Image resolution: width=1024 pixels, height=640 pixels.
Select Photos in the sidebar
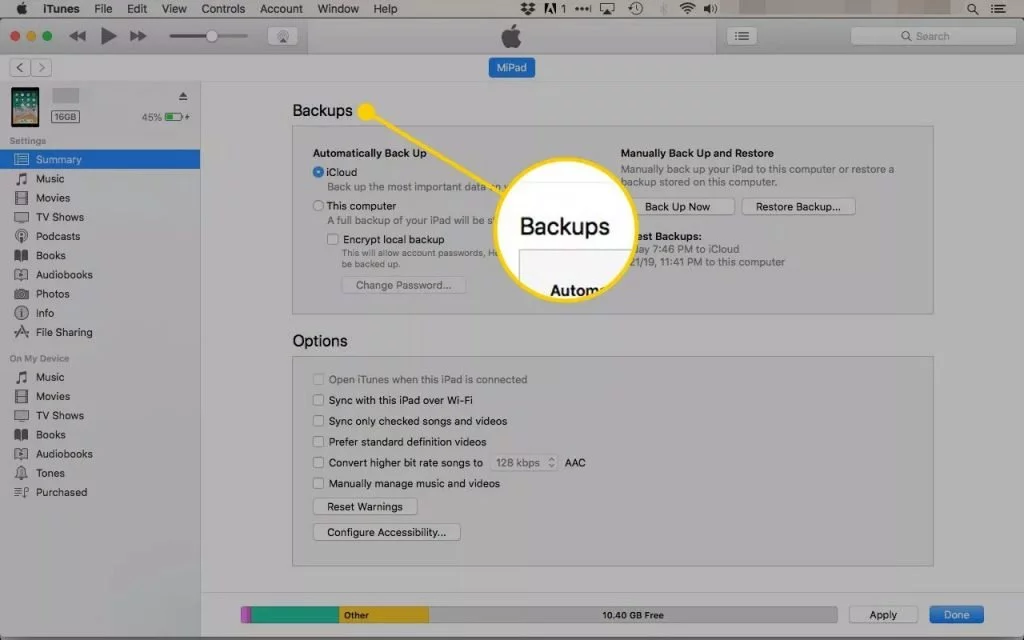coord(52,294)
